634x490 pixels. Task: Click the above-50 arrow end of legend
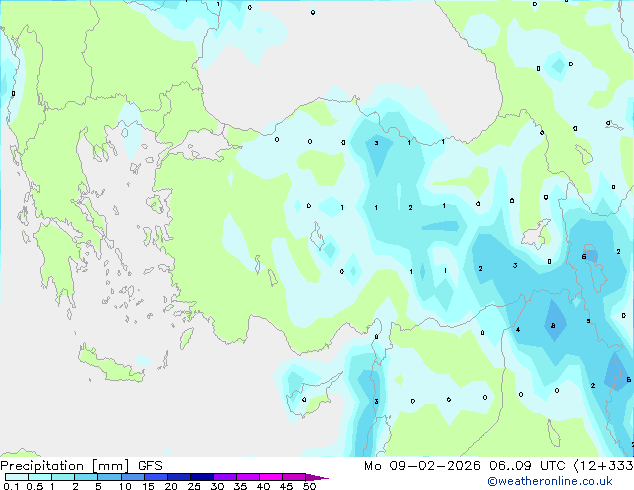pyautogui.click(x=317, y=477)
